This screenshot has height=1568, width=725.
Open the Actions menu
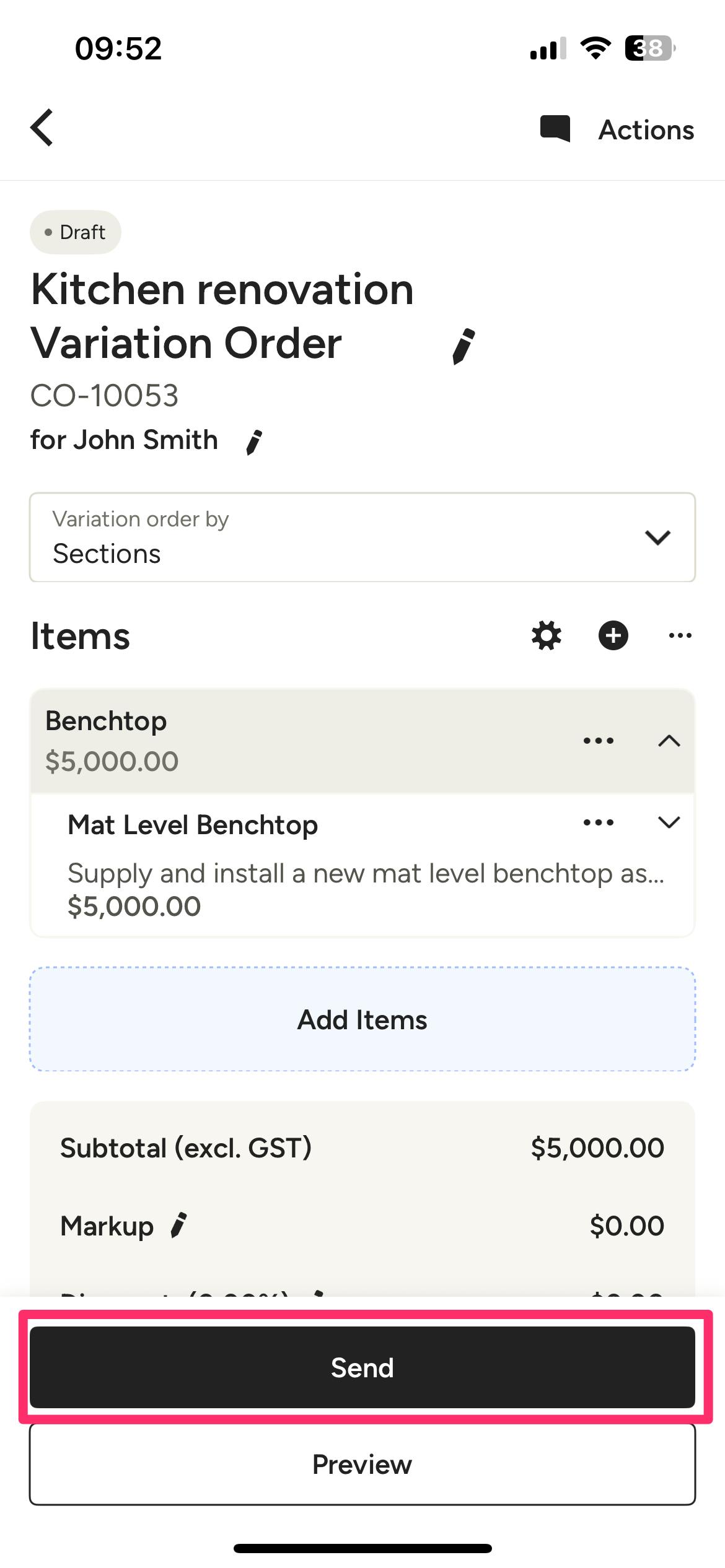click(646, 130)
